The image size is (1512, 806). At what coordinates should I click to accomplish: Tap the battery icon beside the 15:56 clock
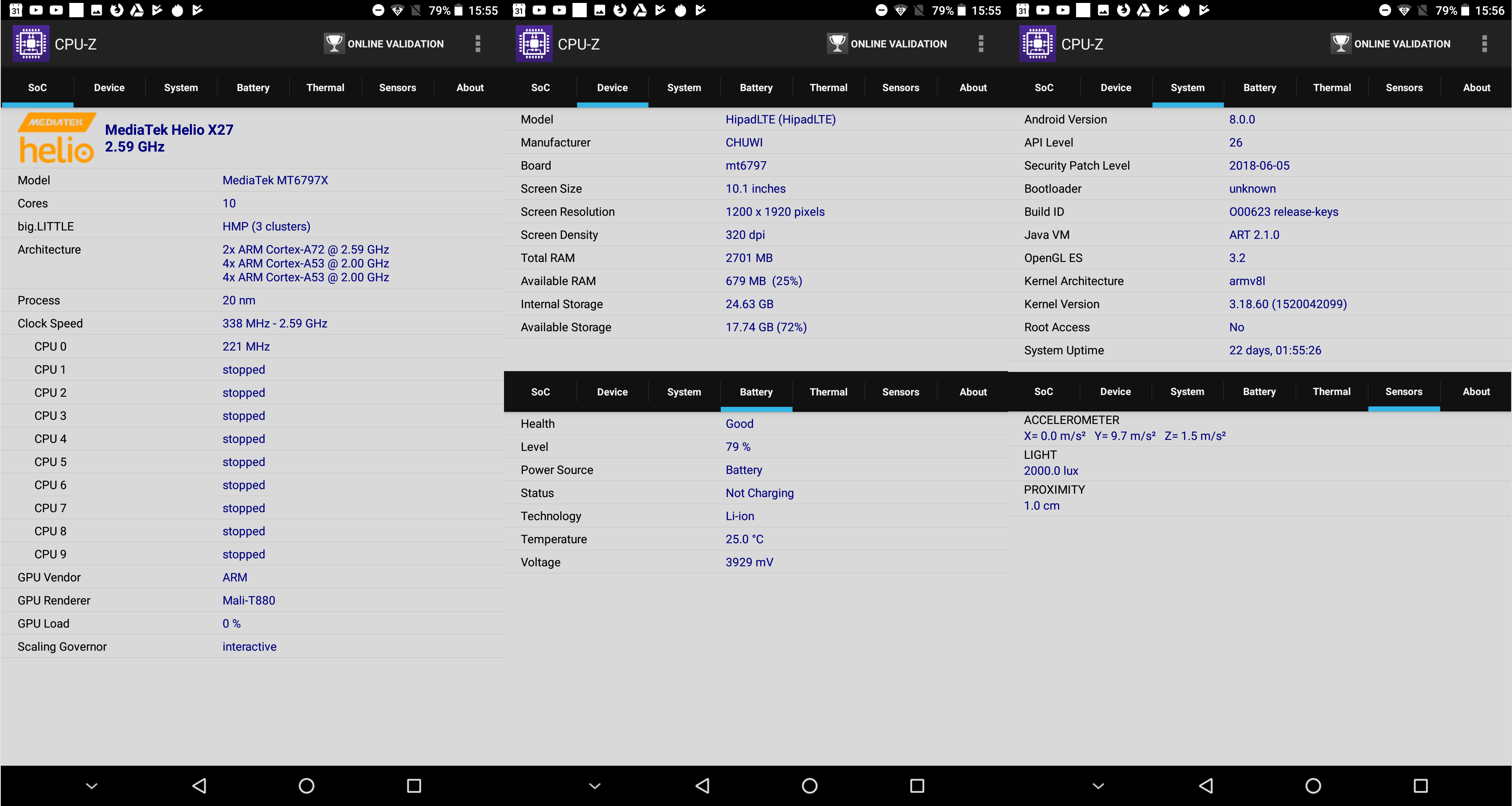1465,10
